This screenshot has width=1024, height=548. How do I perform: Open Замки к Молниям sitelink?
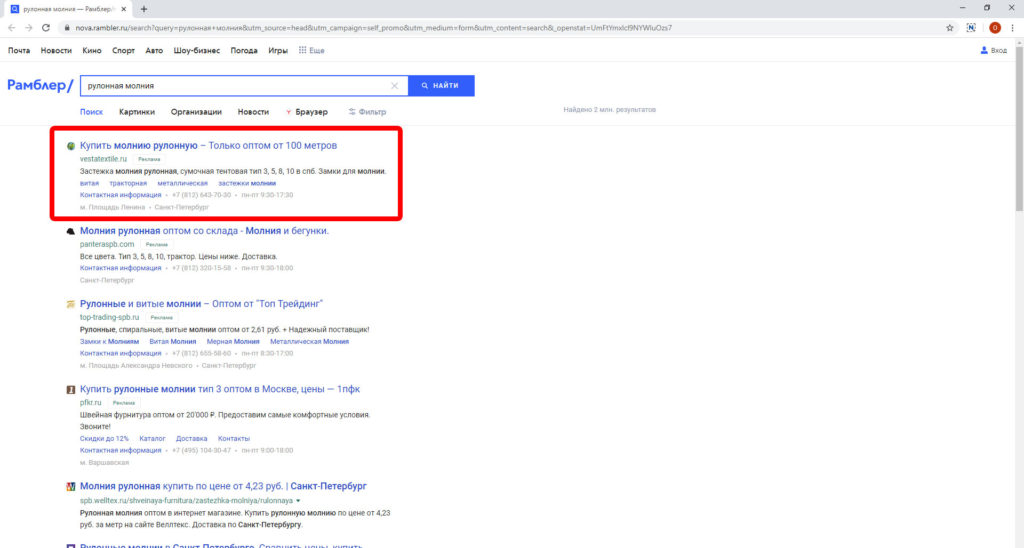pos(109,342)
